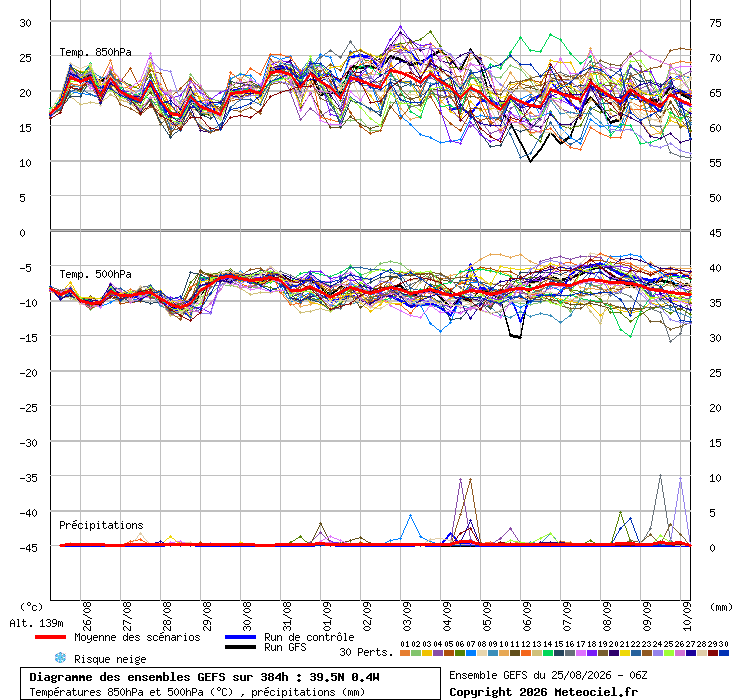Click the 'Temp. 500hPa' chart label

coord(95,274)
